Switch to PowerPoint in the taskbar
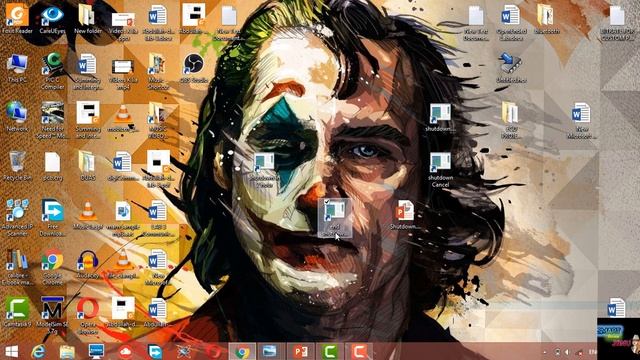This screenshot has height=360, width=640. [x=300, y=351]
